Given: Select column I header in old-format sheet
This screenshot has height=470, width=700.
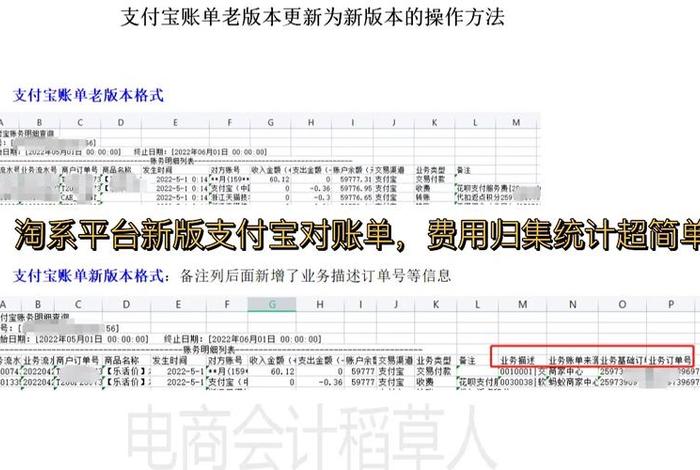Looking at the screenshot, I should click(x=352, y=122).
